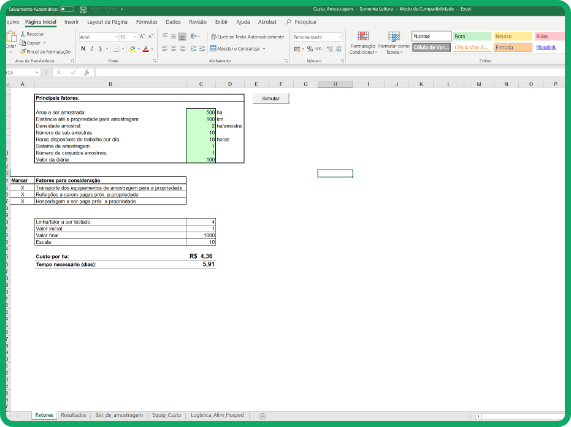
Task: Decrease decimal places
Action: (339, 49)
